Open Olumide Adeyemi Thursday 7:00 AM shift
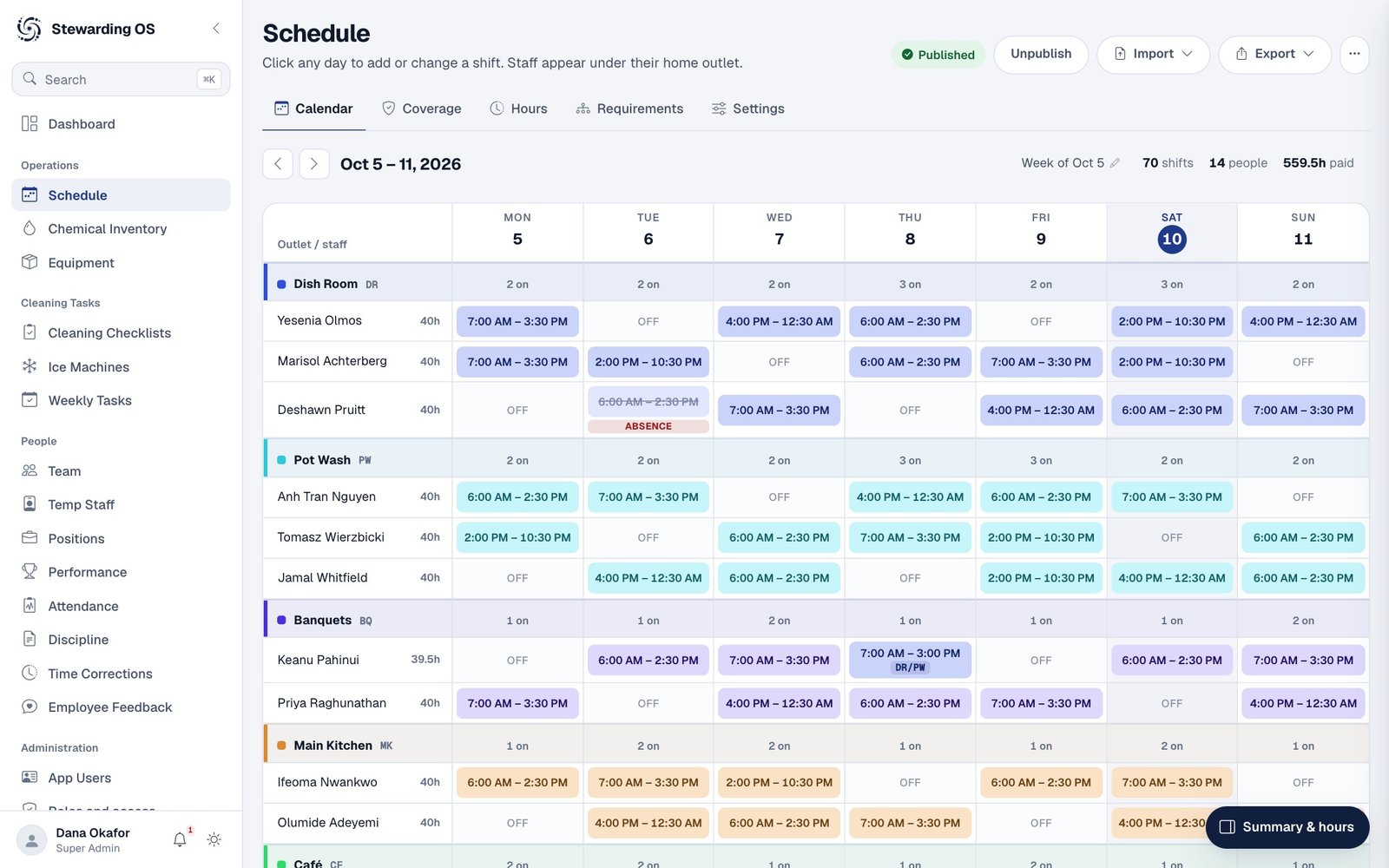Screen dimensions: 1389x868 tap(910, 823)
